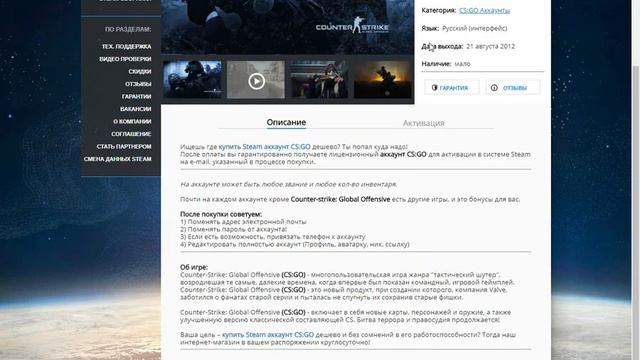Open the CS:GO Аккаунты category link

tap(484, 11)
